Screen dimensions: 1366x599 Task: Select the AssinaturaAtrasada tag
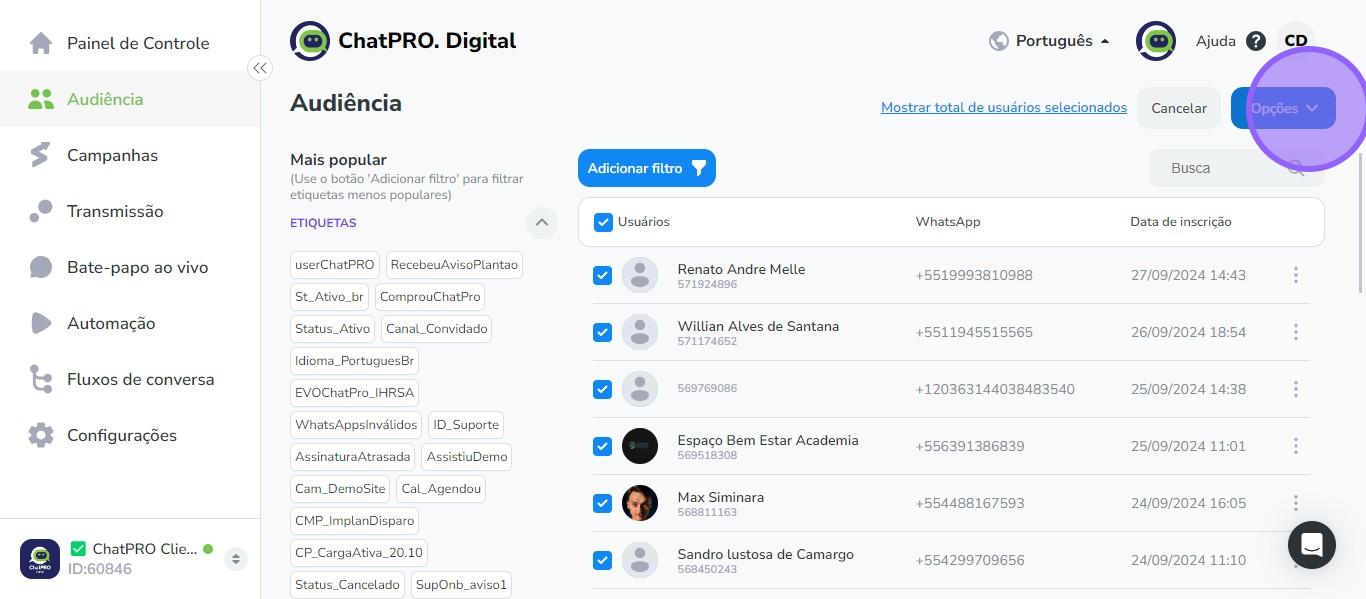(353, 457)
